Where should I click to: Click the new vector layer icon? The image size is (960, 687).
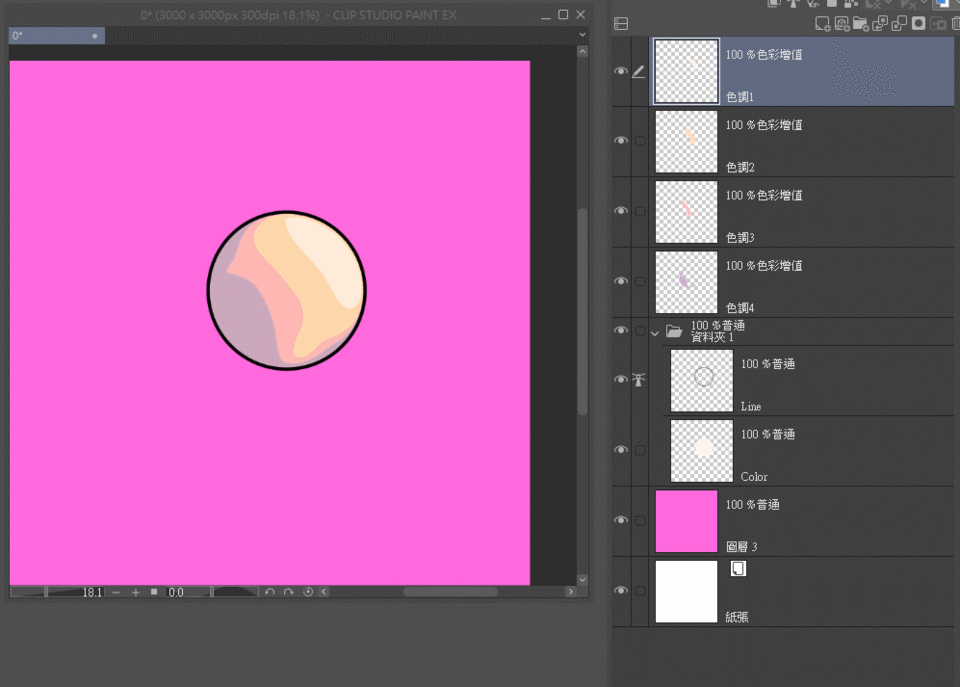(841, 23)
